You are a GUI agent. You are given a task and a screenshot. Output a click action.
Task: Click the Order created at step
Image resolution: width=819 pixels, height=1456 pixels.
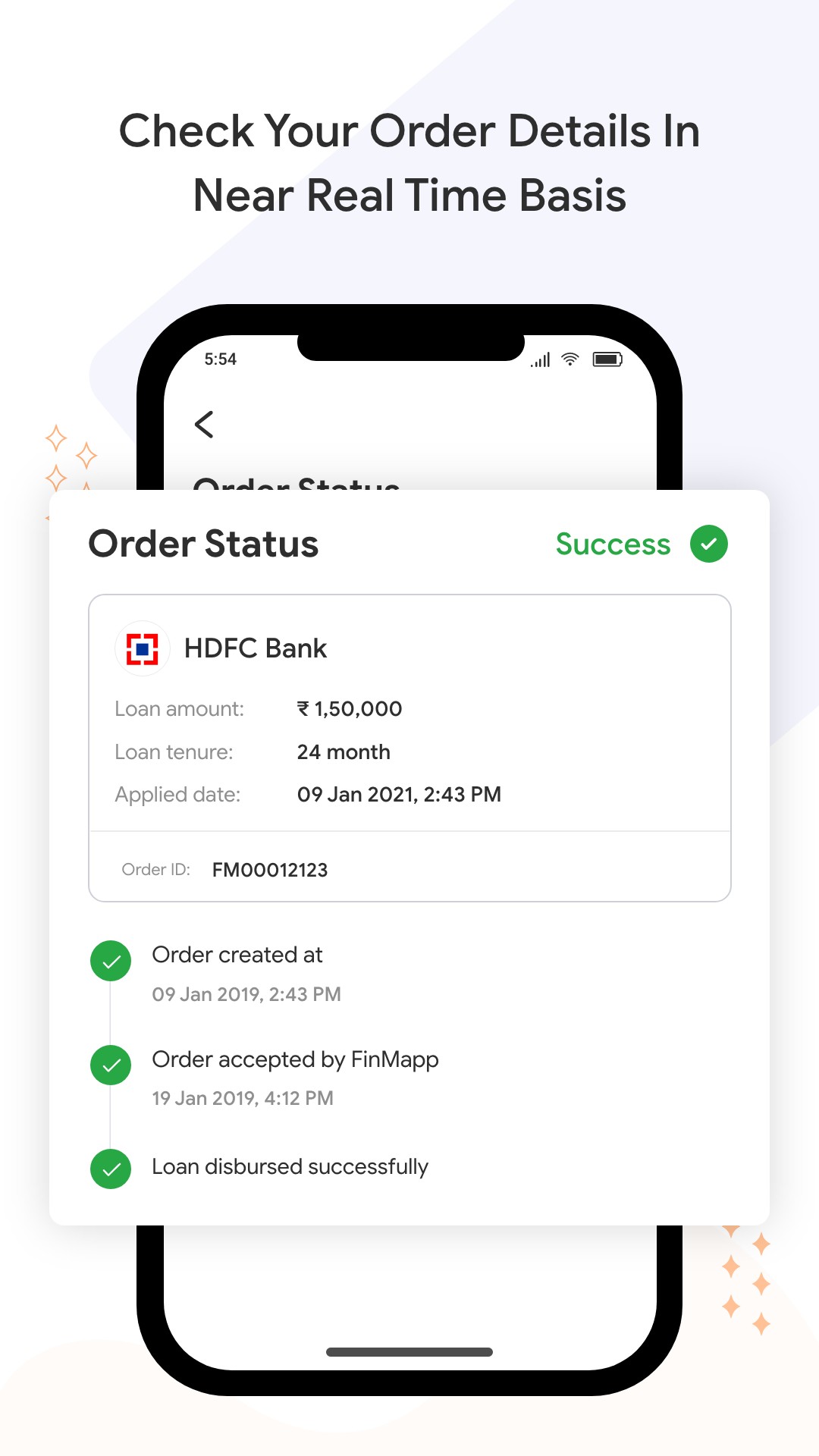[237, 955]
